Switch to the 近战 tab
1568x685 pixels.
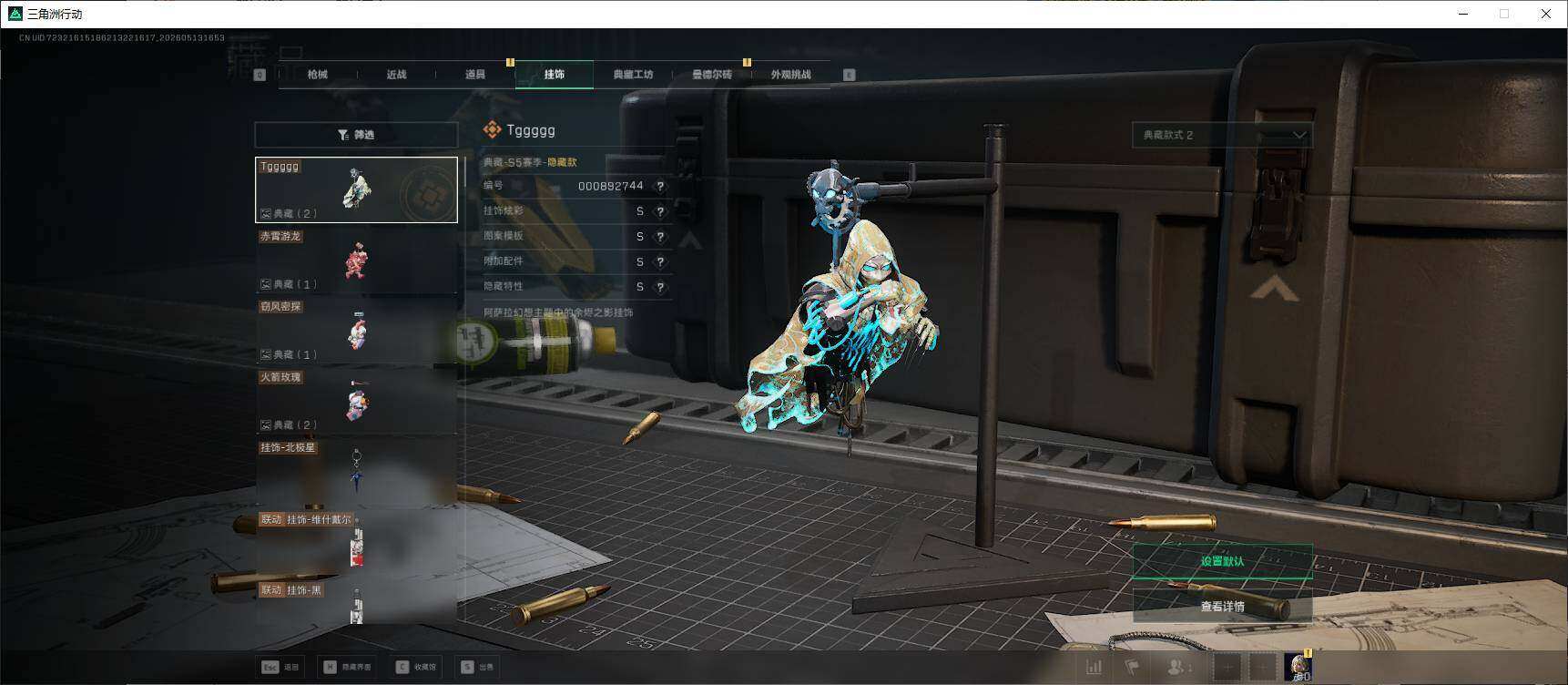coord(396,75)
